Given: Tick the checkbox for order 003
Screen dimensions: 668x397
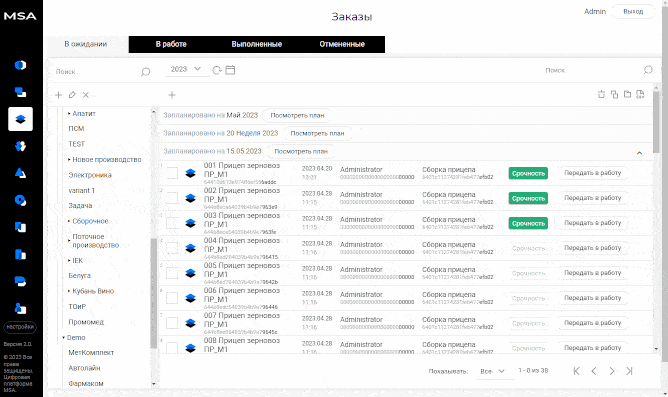Looking at the screenshot, I should point(172,223).
